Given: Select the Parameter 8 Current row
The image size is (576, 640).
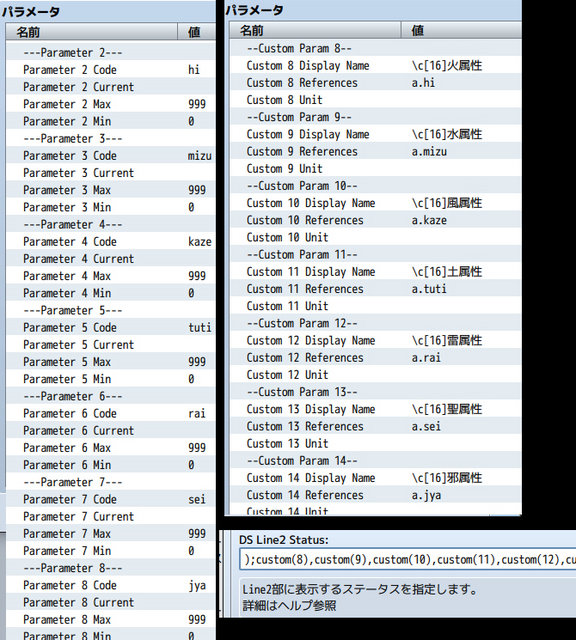Looking at the screenshot, I should [111, 602].
